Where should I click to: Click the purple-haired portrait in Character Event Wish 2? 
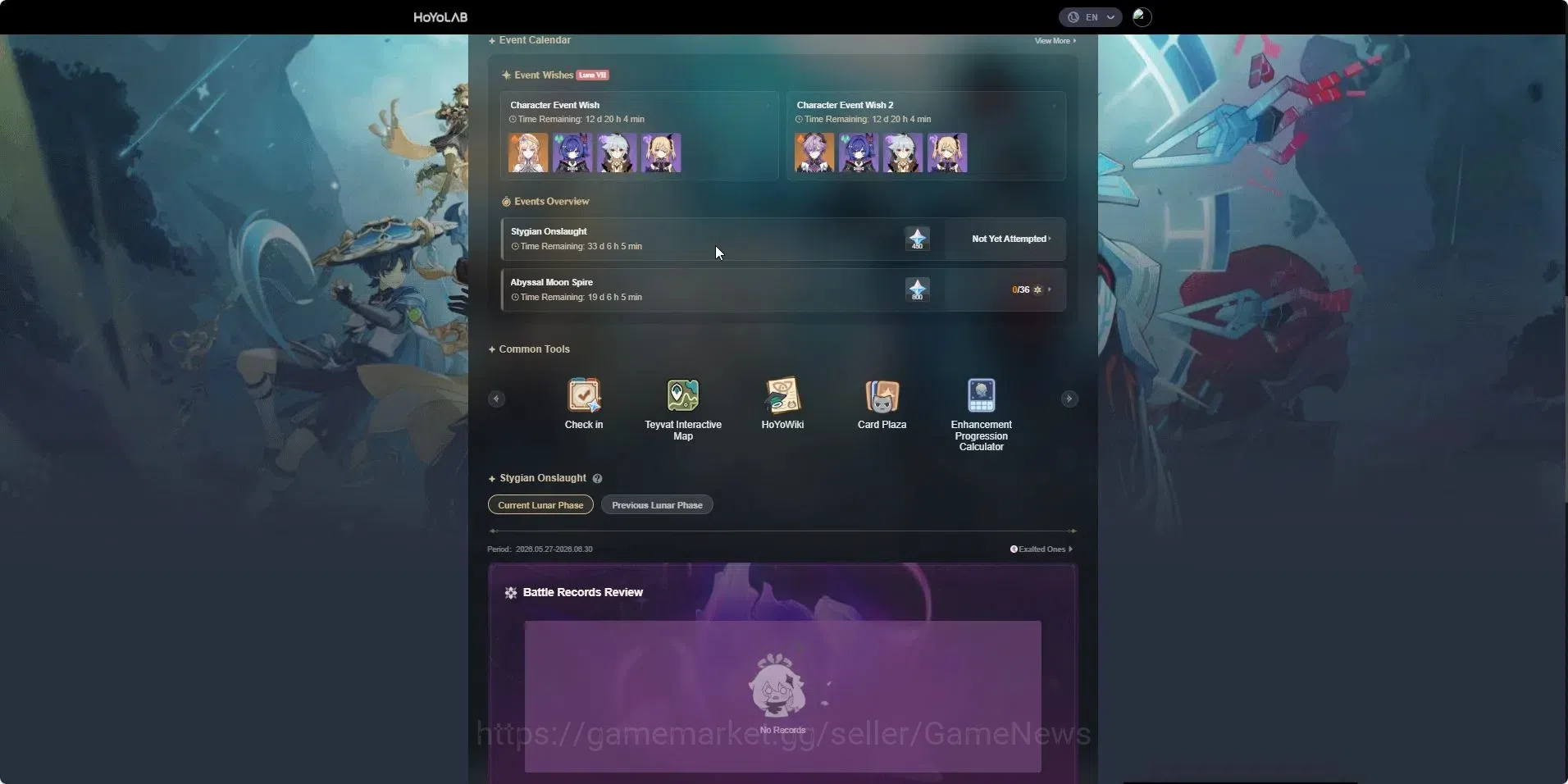pos(814,153)
